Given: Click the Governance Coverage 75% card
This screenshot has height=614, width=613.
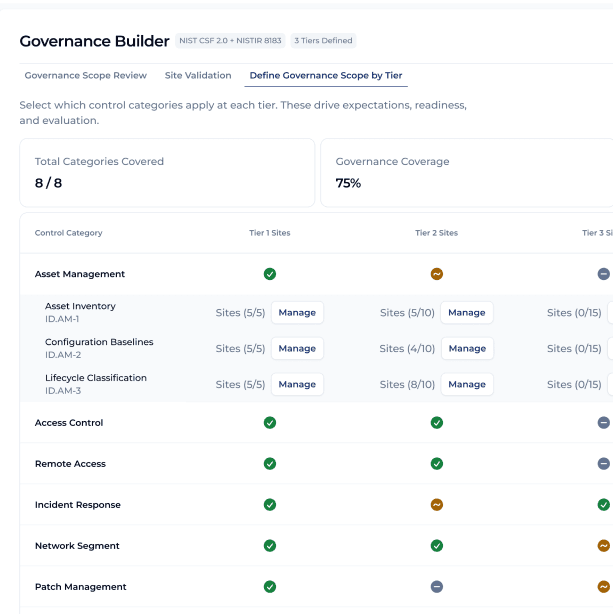Looking at the screenshot, I should coord(466,173).
